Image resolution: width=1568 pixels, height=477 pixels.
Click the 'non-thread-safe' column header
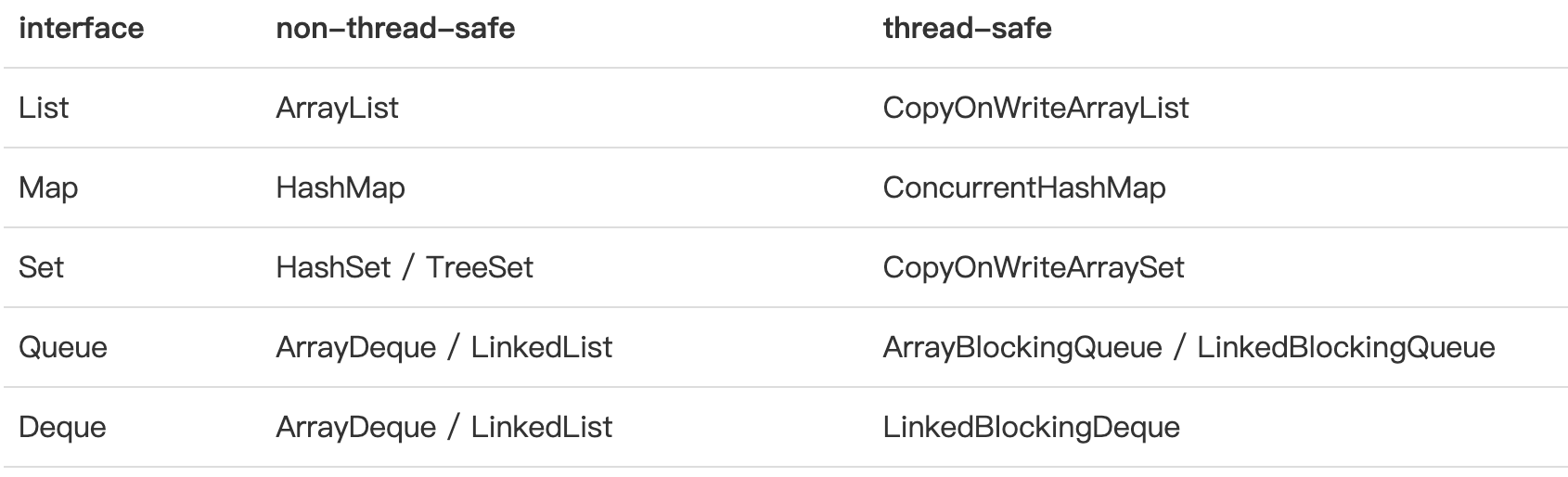pos(395,29)
